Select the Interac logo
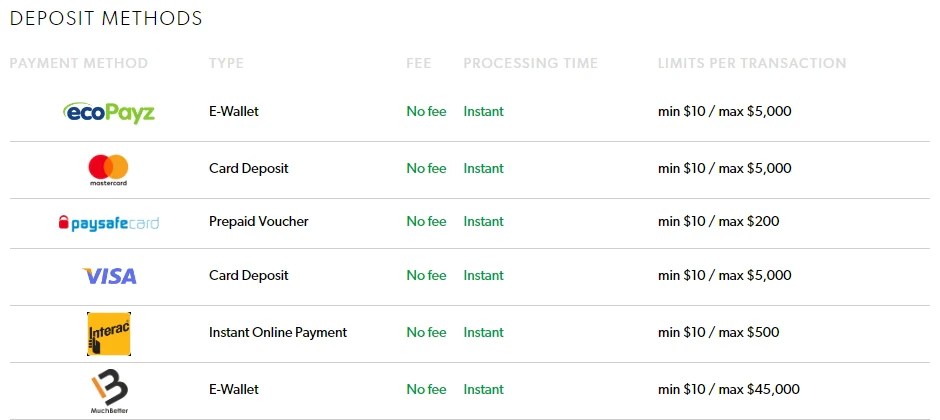 pos(109,334)
